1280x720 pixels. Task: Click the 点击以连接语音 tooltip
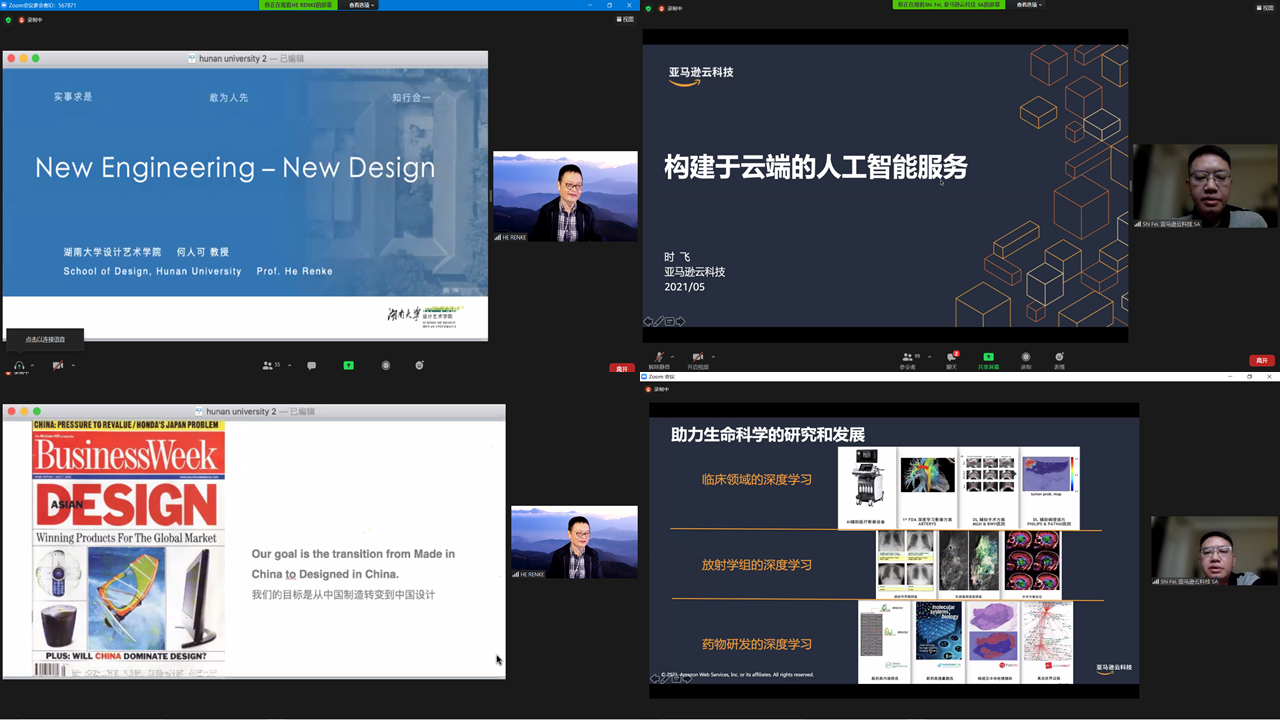pyautogui.click(x=45, y=339)
